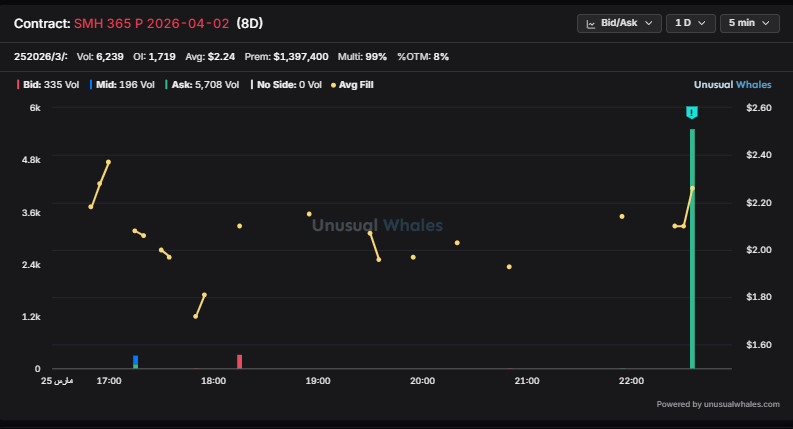The image size is (793, 429).
Task: Click the $2.60 price axis label
Action: coord(759,108)
